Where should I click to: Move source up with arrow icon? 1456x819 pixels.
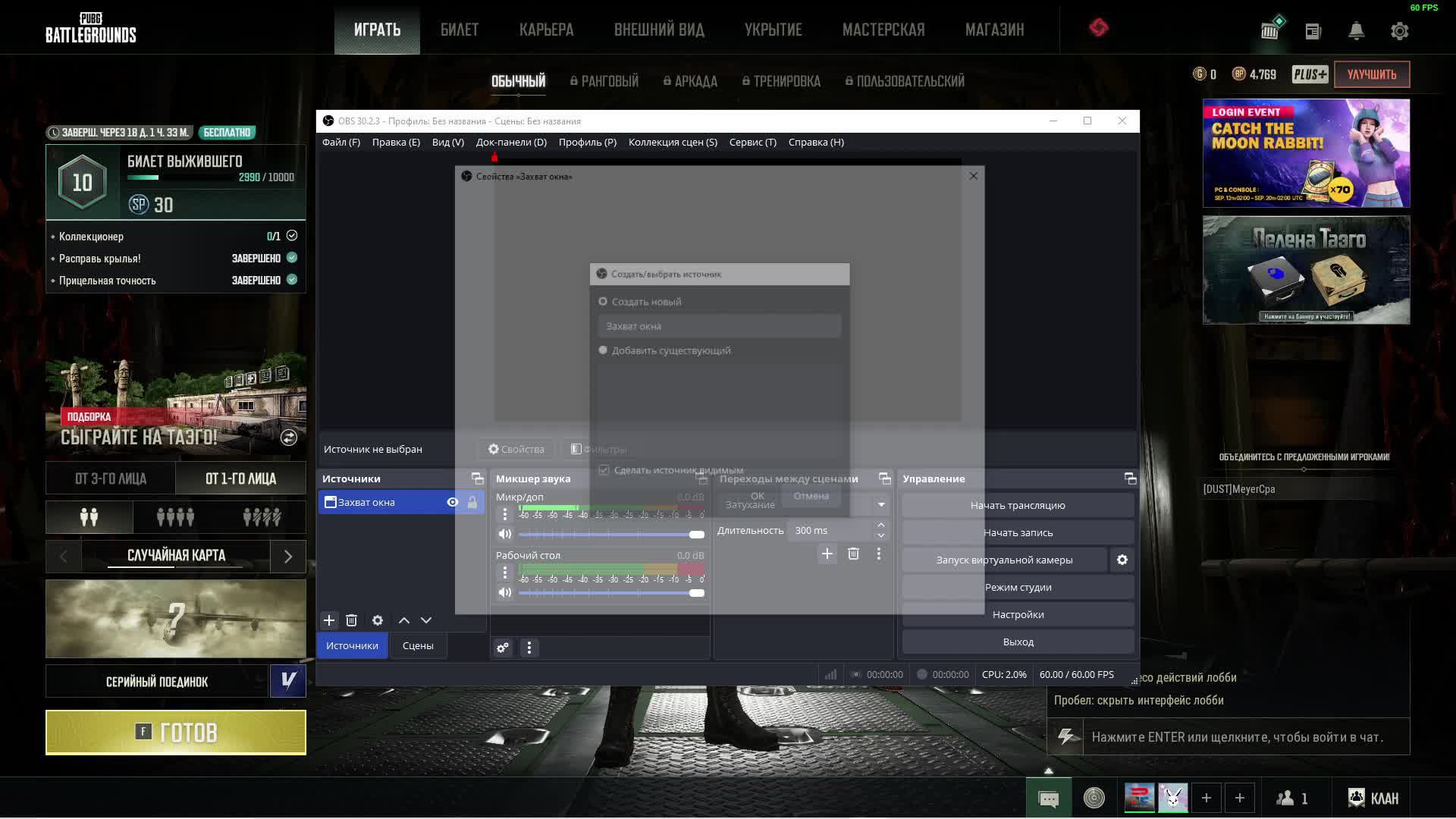click(404, 620)
